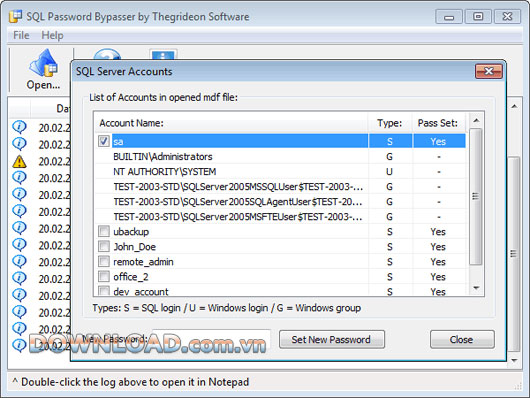
Task: Click the account list scrollbar thumb
Action: (476, 196)
